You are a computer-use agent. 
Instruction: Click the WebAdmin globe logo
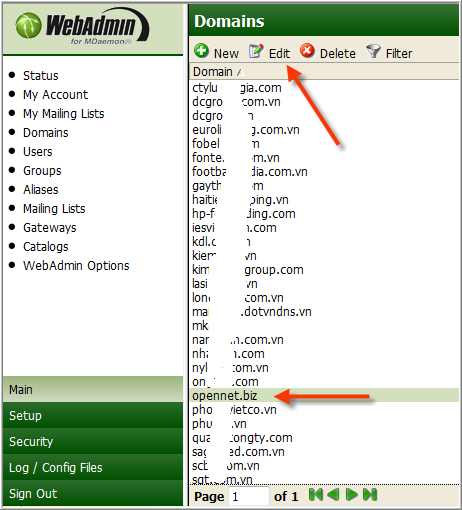tap(28, 25)
